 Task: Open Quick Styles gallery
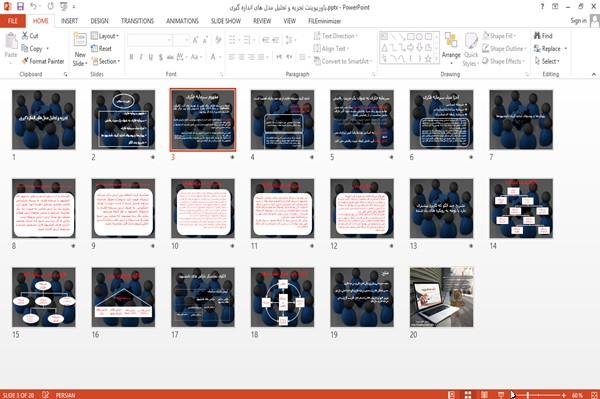(471, 49)
